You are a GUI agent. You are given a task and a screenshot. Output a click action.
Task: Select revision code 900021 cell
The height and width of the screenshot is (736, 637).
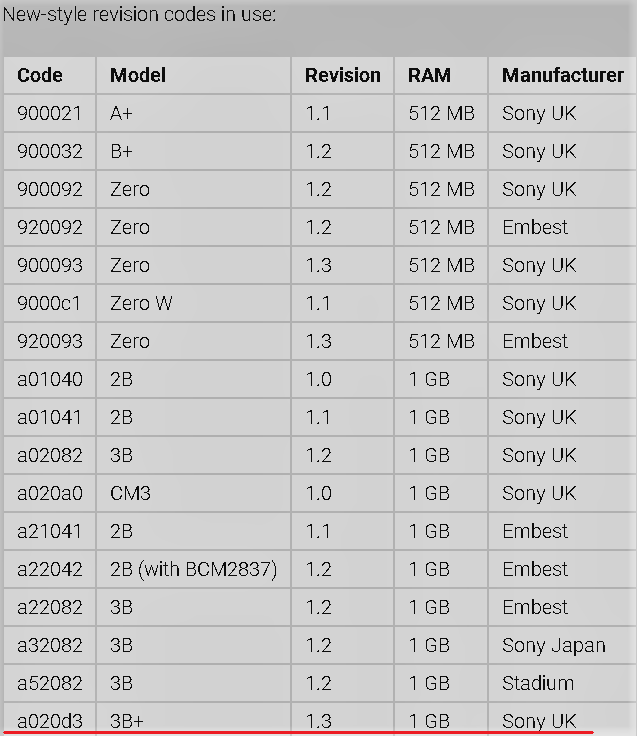[50, 113]
